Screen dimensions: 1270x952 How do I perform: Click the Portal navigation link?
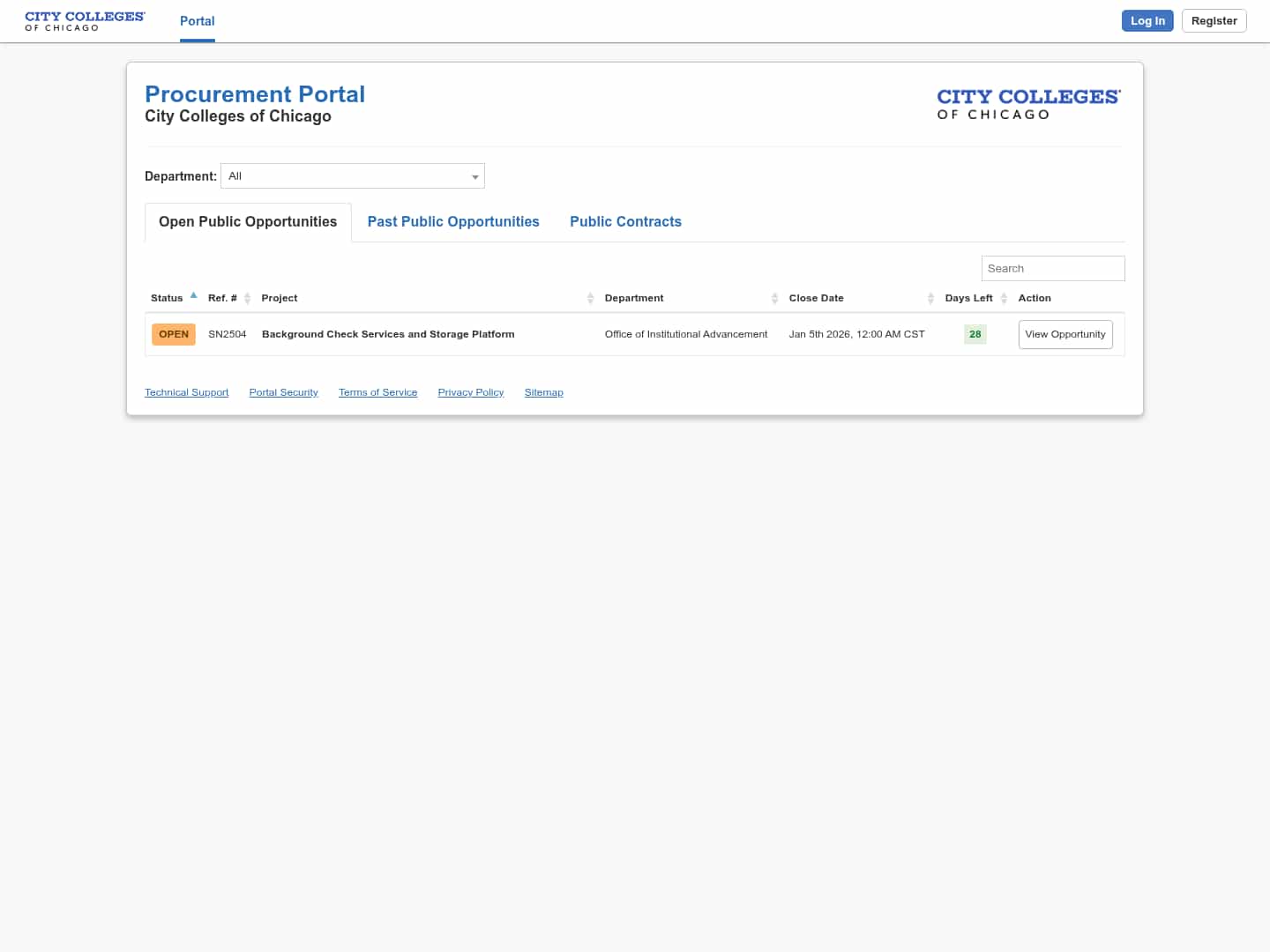[197, 21]
